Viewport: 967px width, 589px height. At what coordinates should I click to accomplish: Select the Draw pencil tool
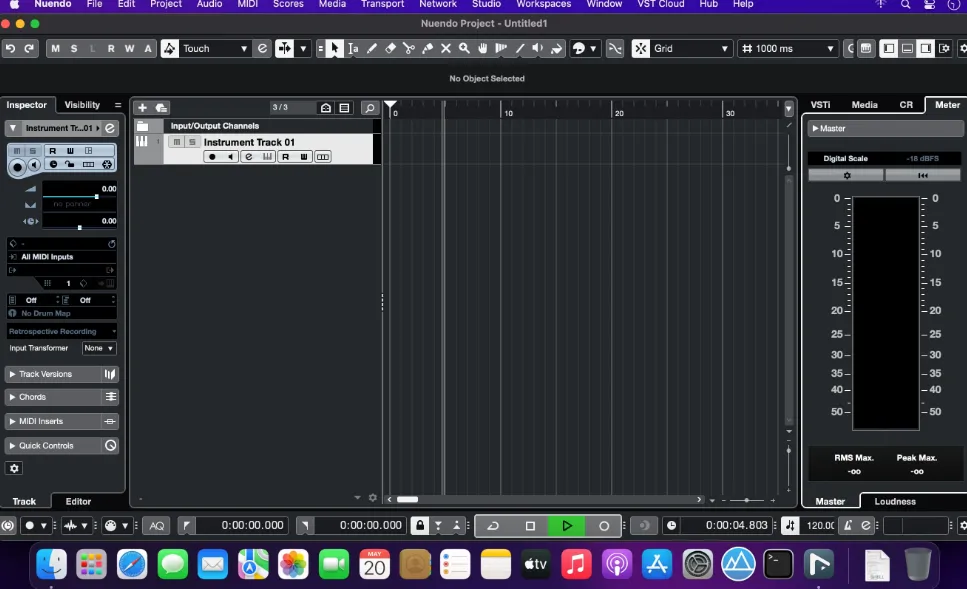(x=371, y=48)
